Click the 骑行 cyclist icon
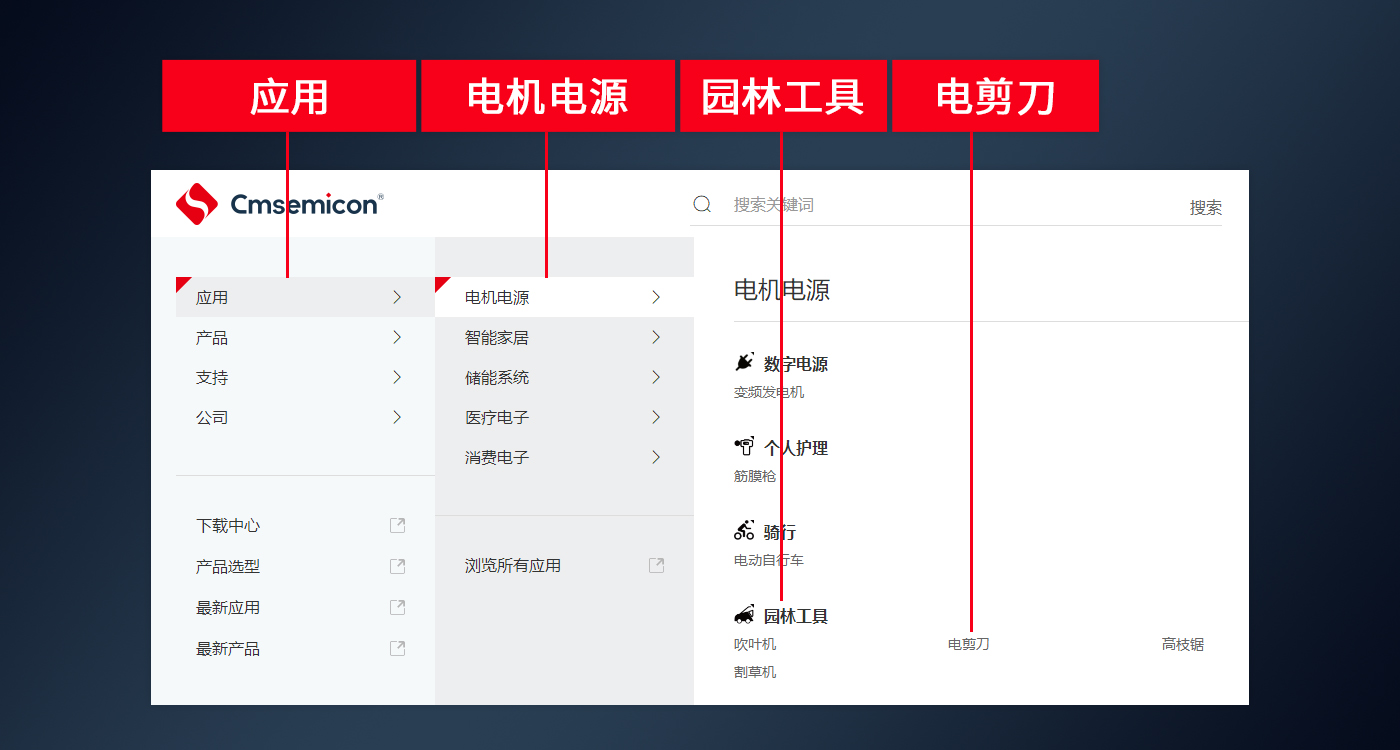Image resolution: width=1400 pixels, height=750 pixels. [744, 530]
